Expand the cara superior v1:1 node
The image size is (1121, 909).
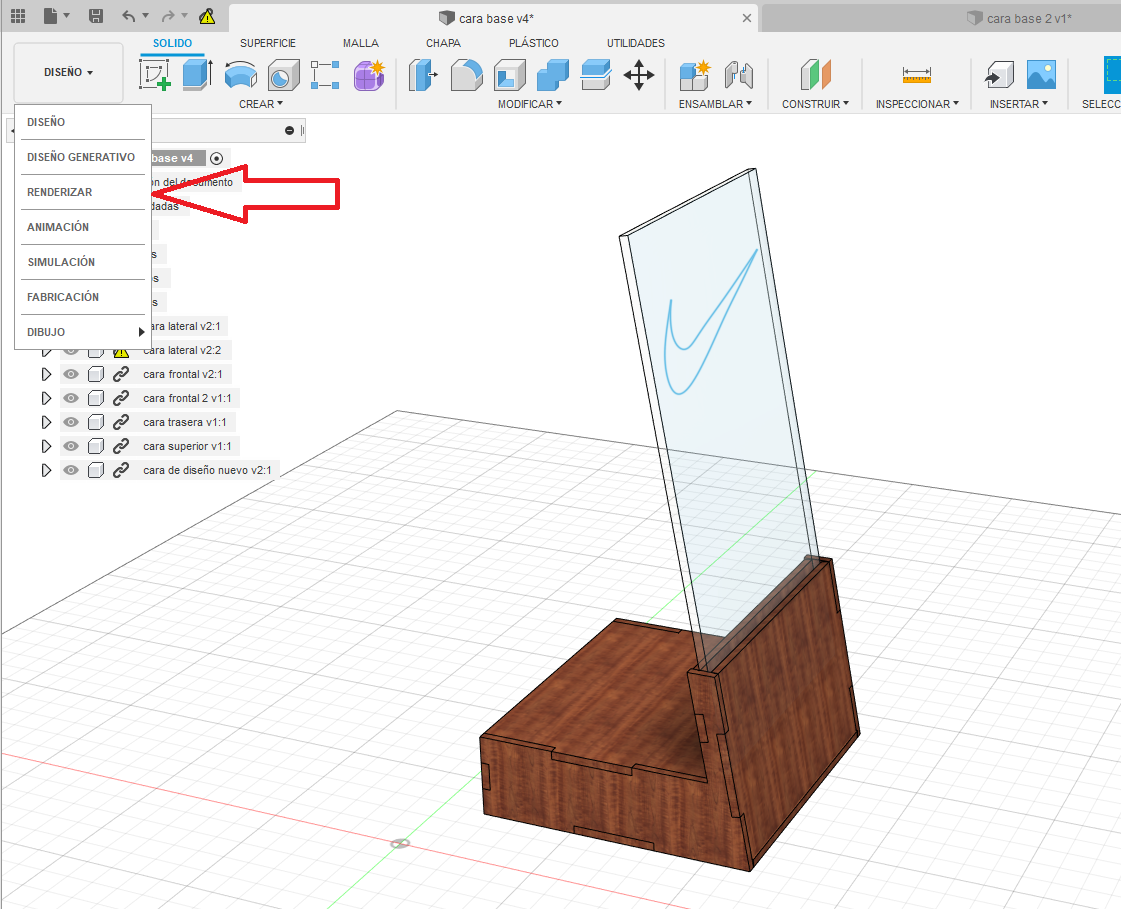coord(46,446)
